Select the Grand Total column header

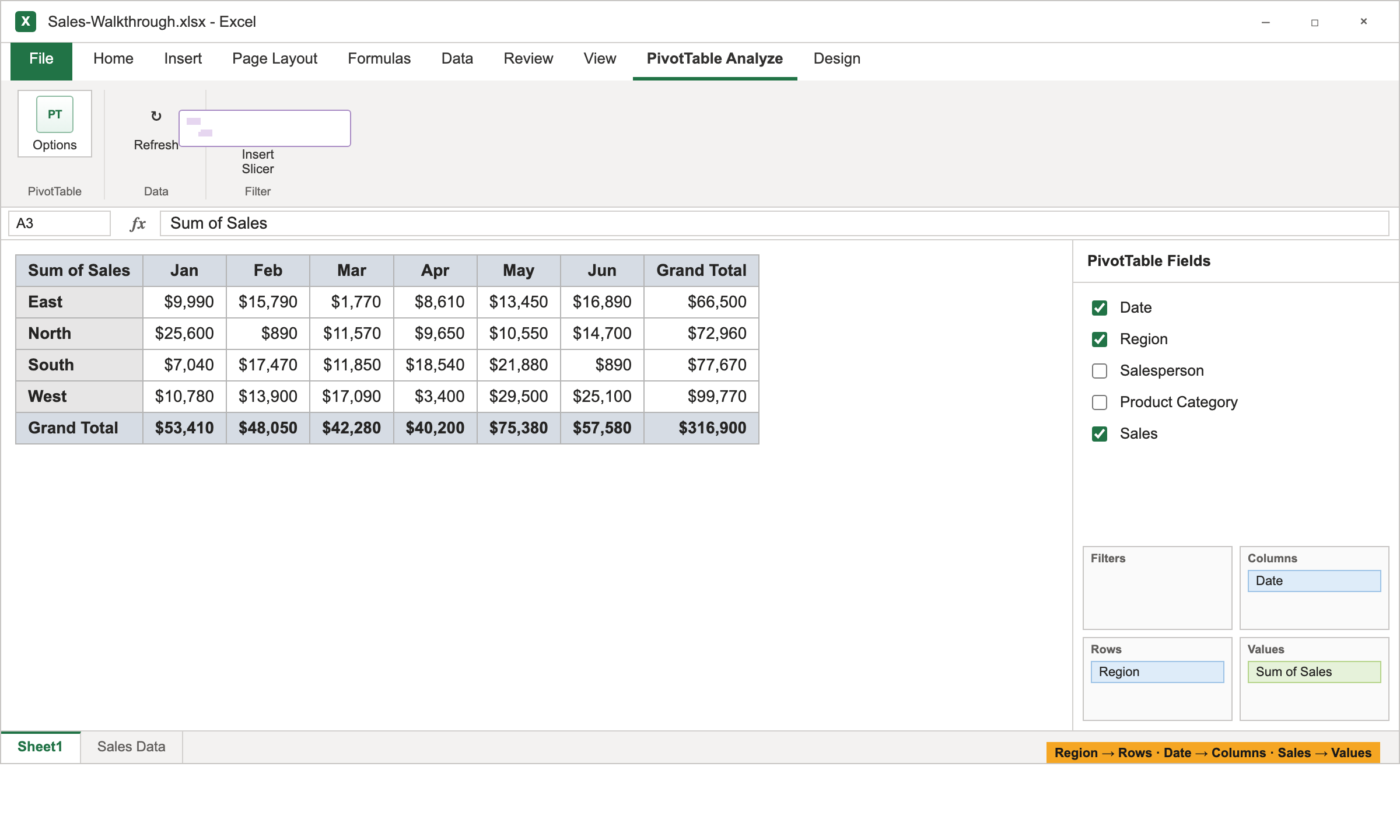point(701,271)
